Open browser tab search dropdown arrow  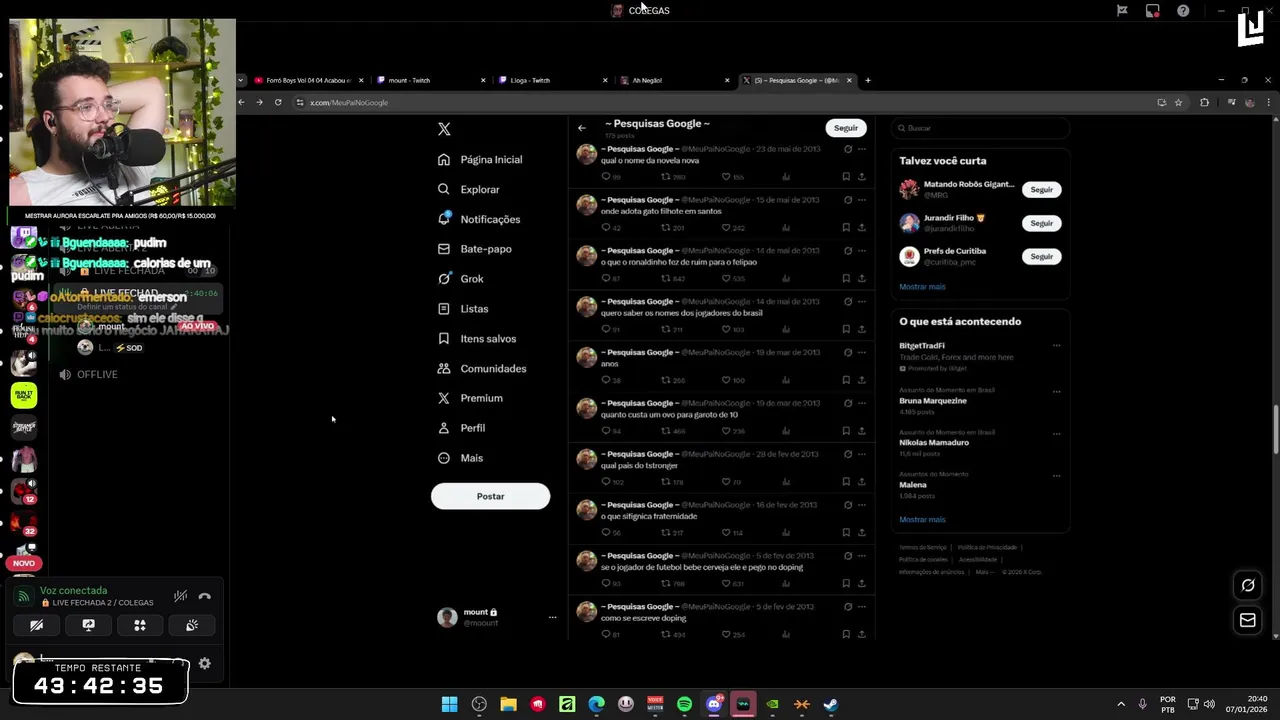coord(241,80)
